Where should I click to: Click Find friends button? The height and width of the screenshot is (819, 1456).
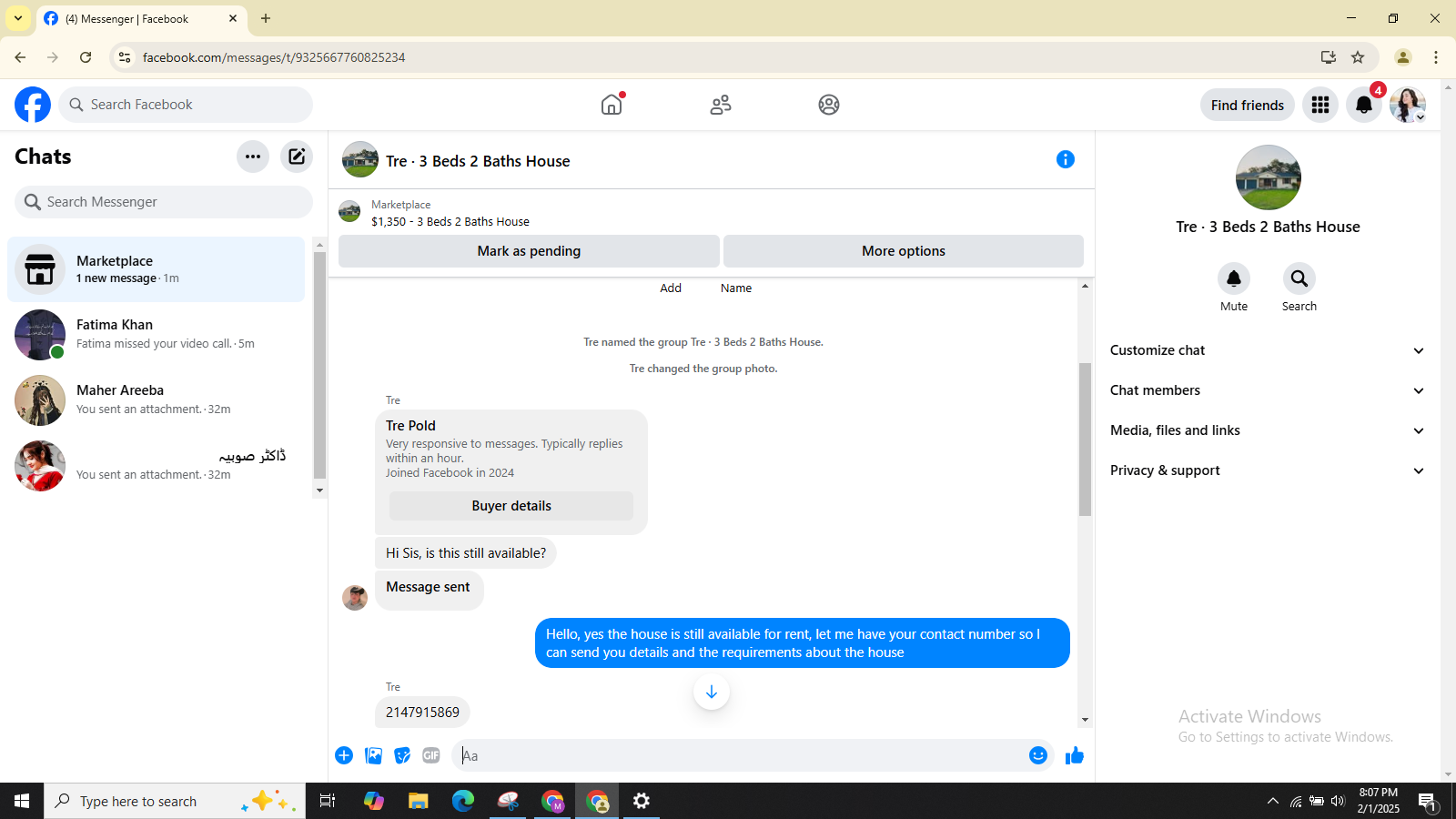click(1248, 105)
